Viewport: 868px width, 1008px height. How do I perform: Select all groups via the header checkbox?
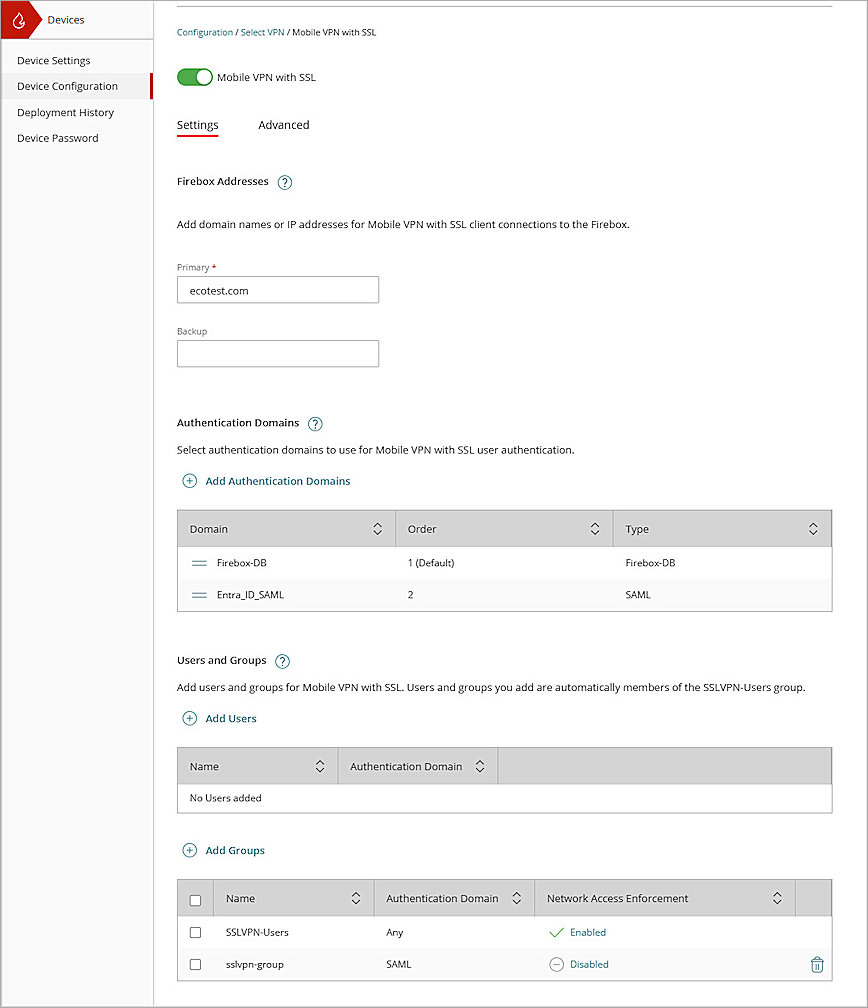click(195, 898)
